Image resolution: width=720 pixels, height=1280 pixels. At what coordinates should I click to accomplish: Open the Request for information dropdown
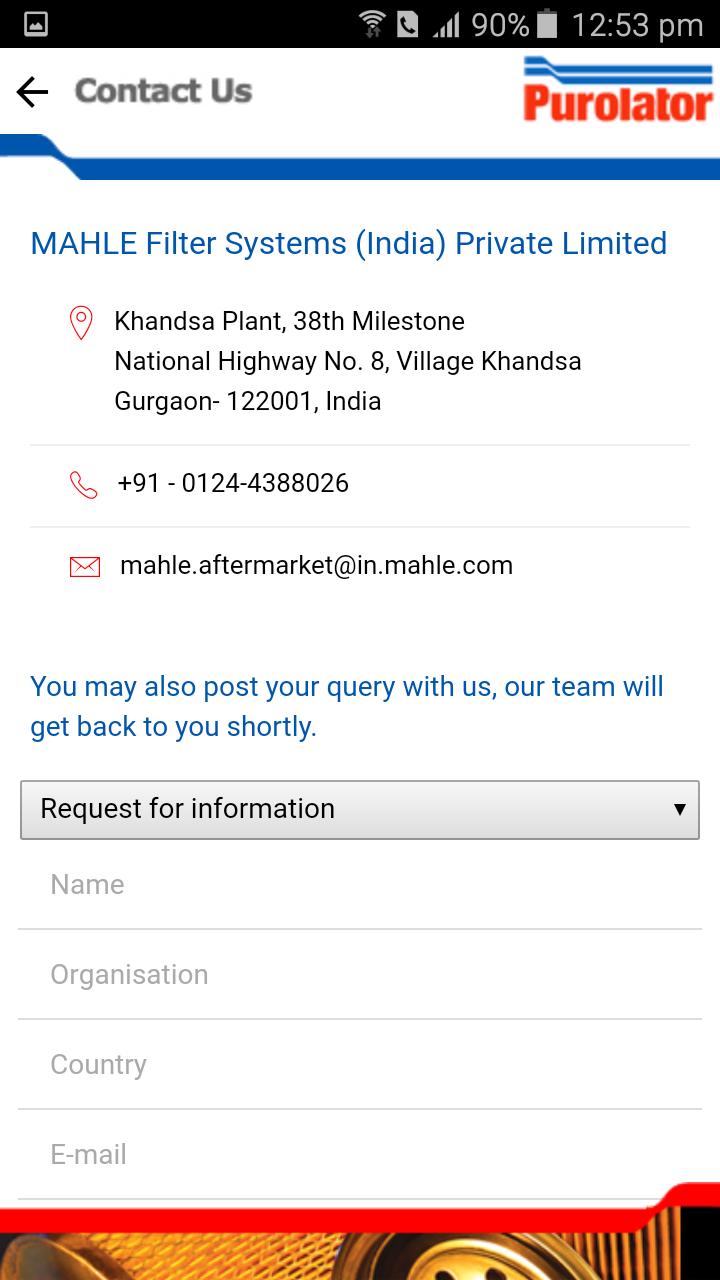(x=360, y=809)
